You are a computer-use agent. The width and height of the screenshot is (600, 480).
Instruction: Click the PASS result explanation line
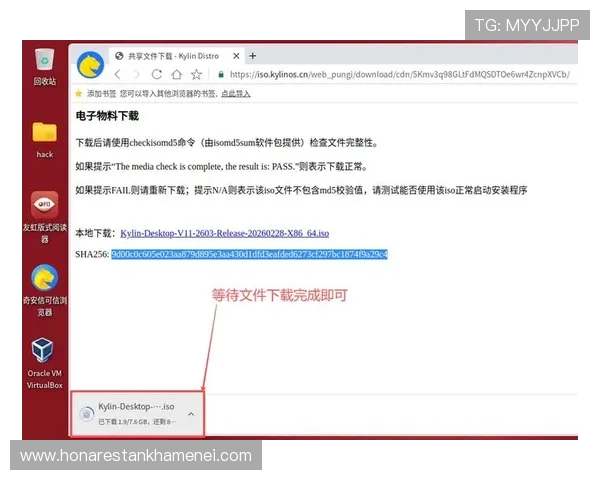[x=222, y=167]
